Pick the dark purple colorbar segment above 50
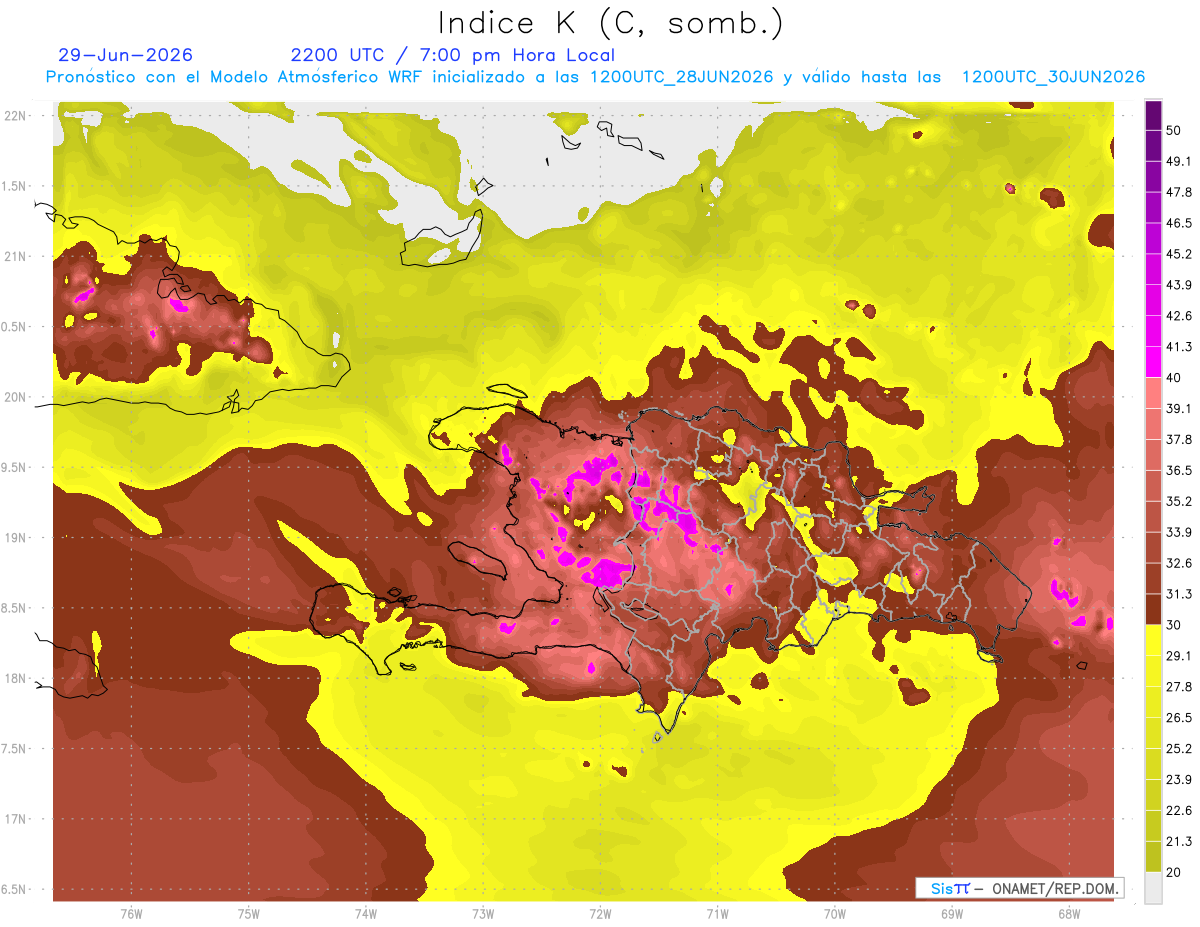Viewport: 1200px width, 927px height. 1153,115
